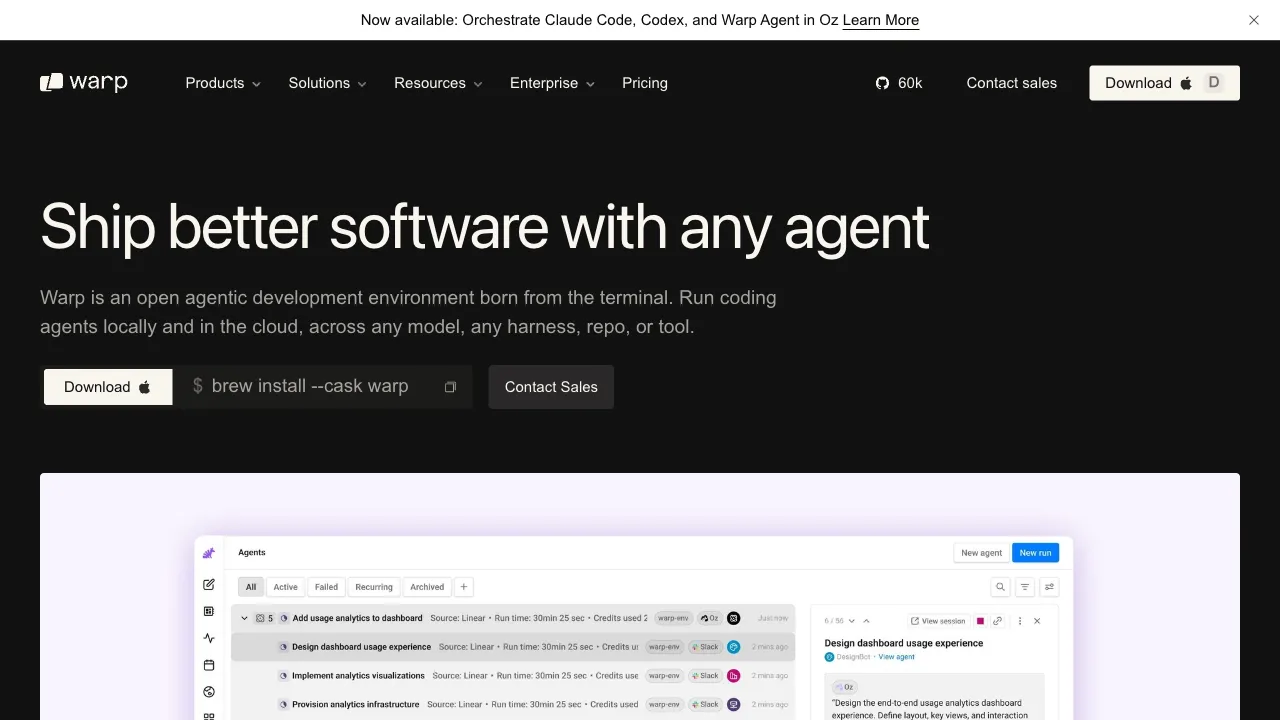
Task: Click the D keyboard shortcut badge
Action: point(1214,83)
